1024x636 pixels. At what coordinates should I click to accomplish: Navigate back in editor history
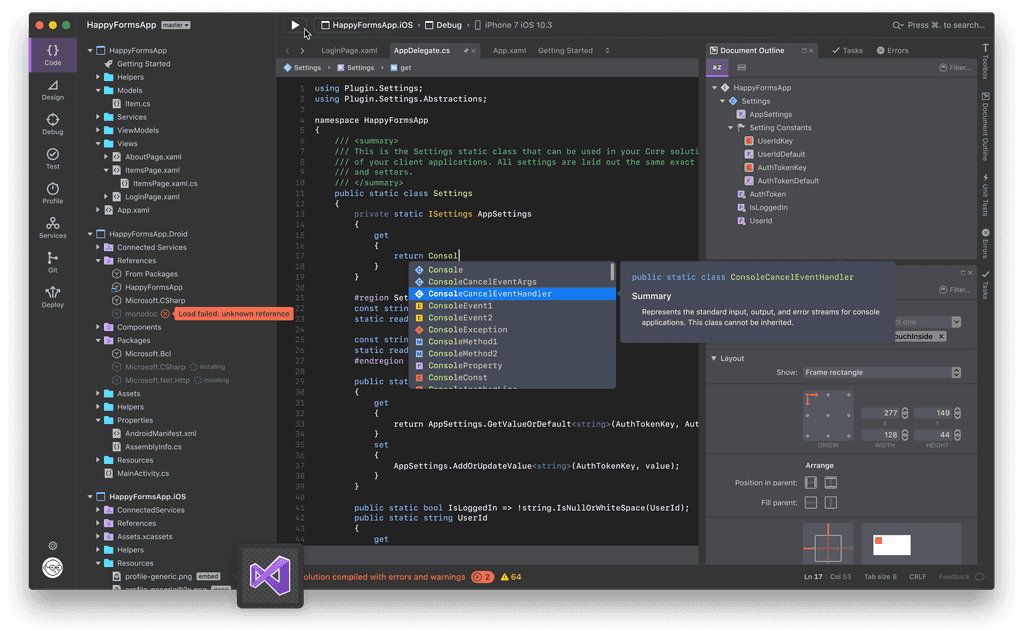coord(287,50)
